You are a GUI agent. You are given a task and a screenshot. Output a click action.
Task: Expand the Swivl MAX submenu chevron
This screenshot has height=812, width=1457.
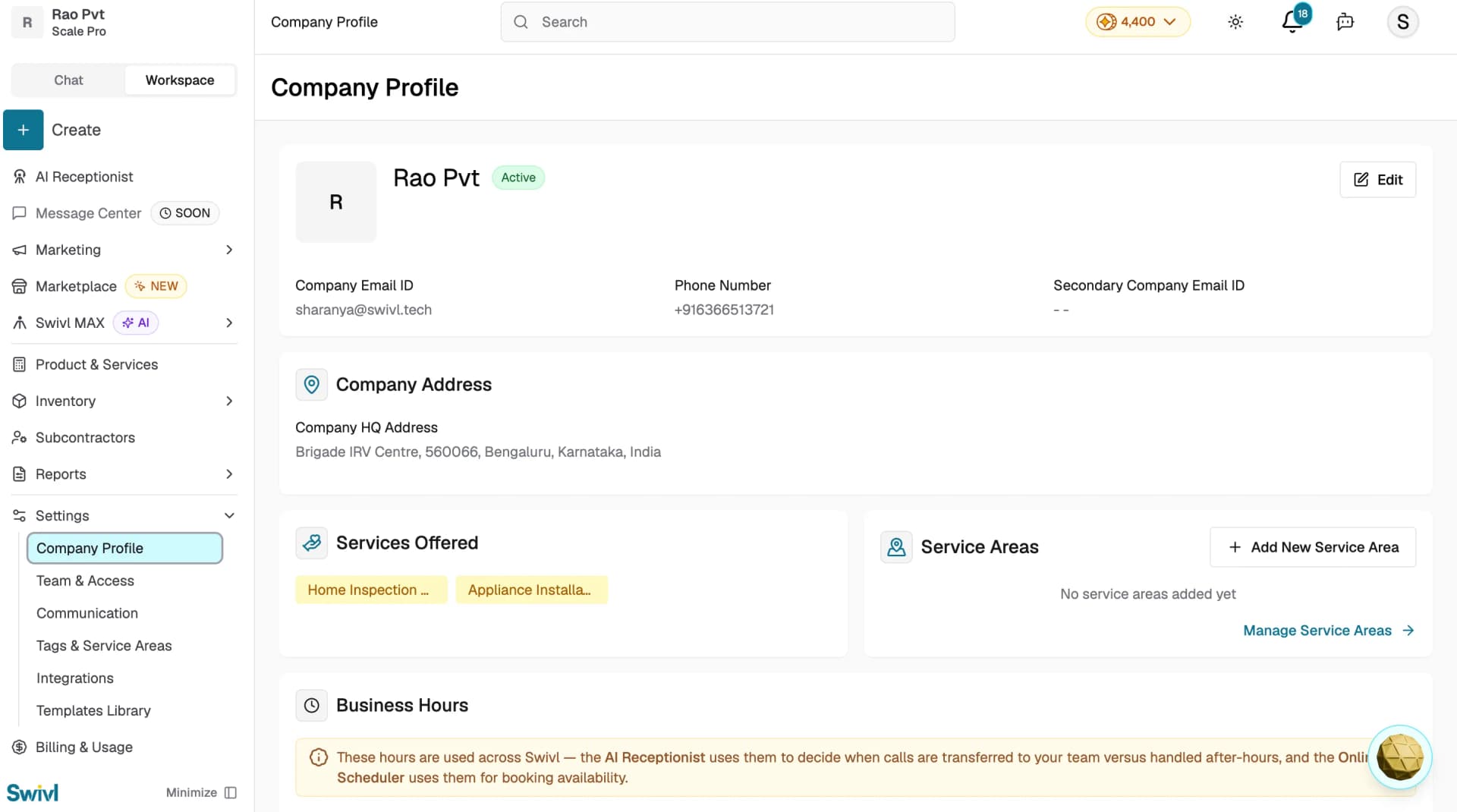coord(229,323)
